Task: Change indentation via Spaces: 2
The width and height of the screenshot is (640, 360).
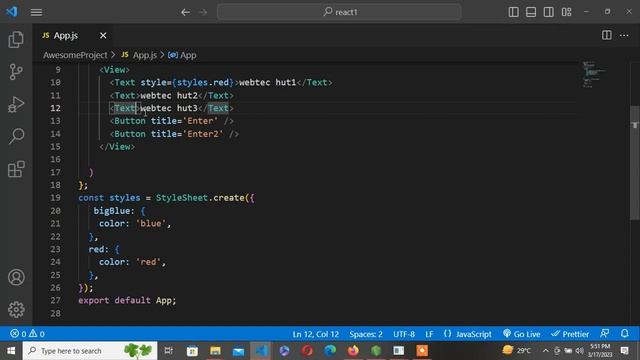Action: click(366, 334)
